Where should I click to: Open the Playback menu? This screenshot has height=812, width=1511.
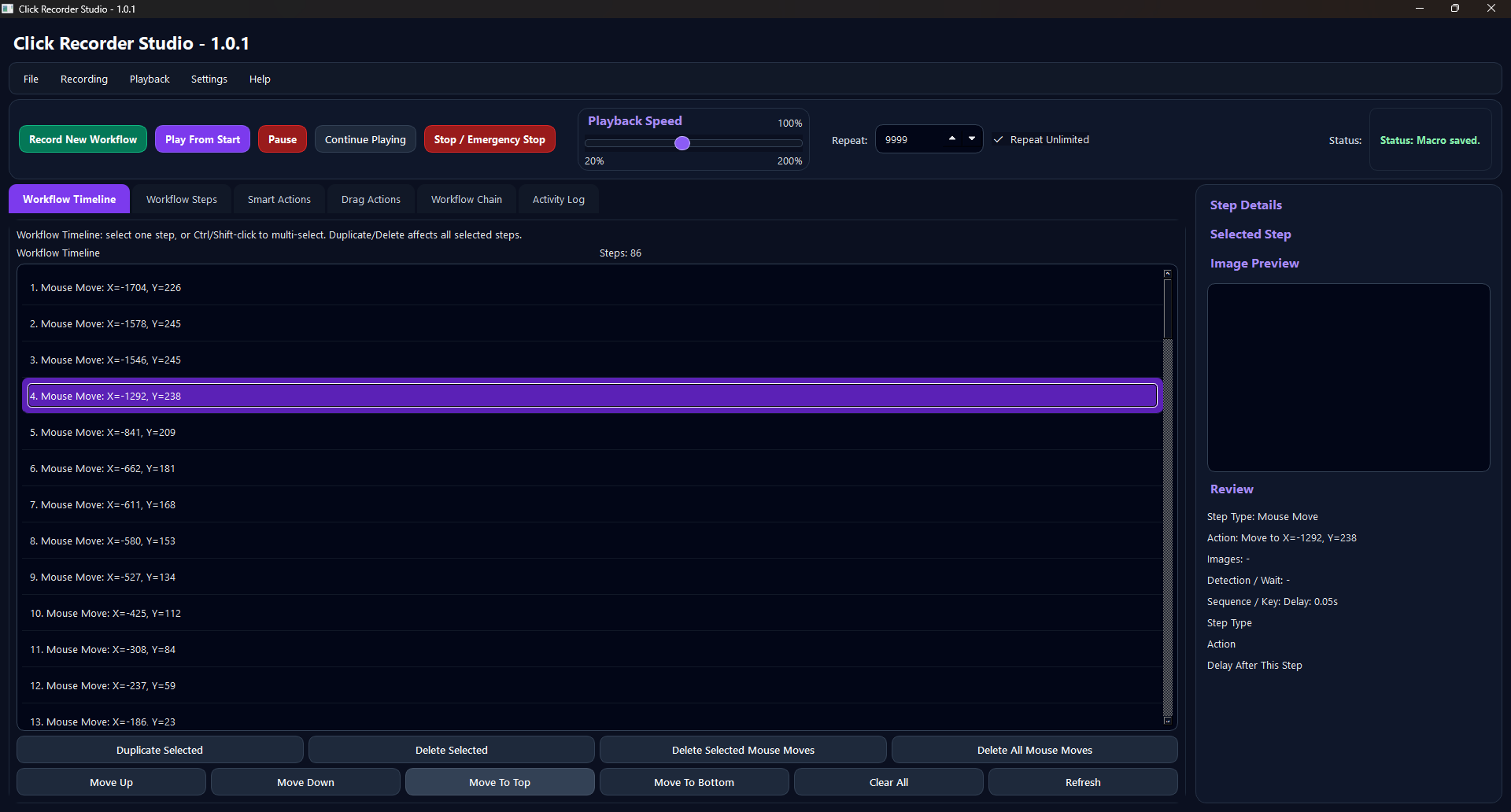click(x=150, y=79)
